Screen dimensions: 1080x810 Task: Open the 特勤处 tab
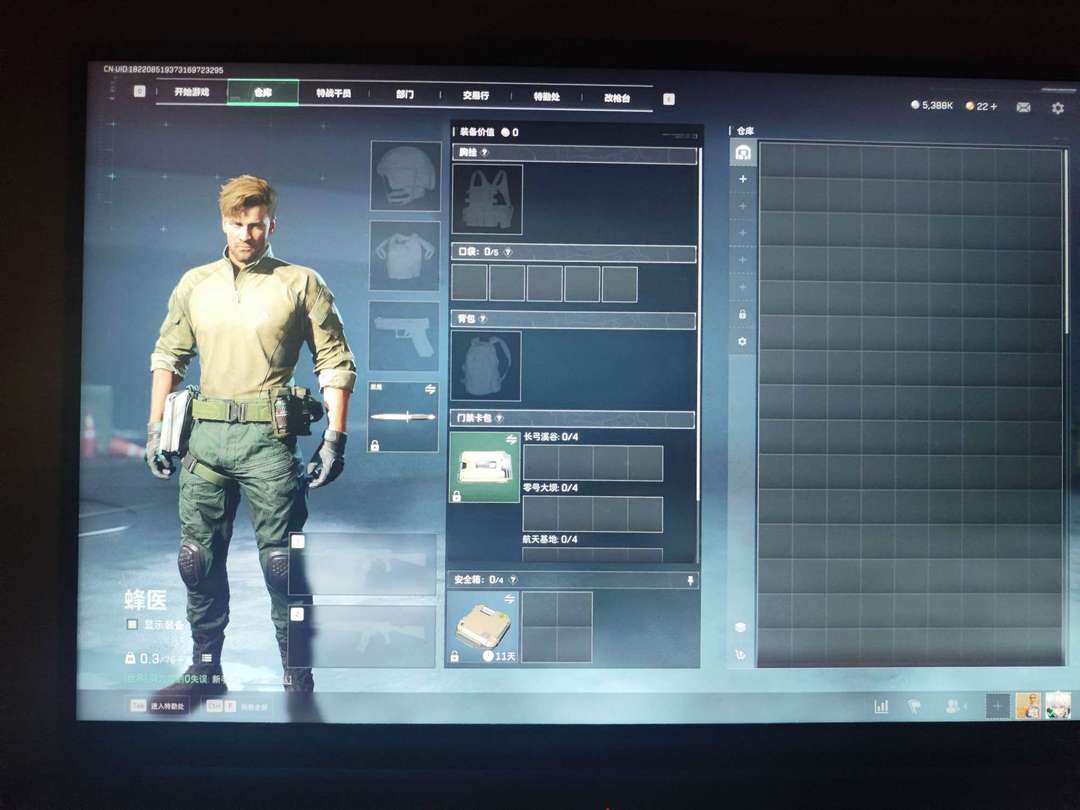[x=547, y=96]
